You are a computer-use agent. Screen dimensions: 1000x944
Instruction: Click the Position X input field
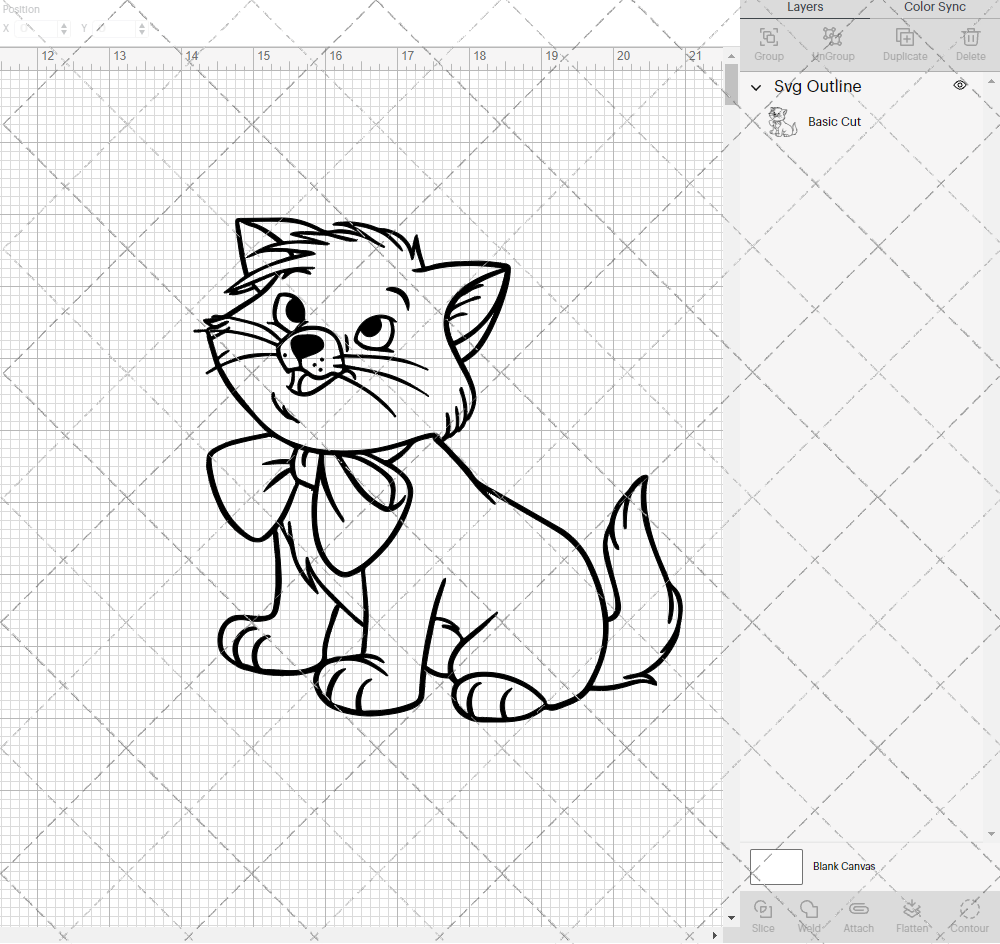[x=38, y=29]
